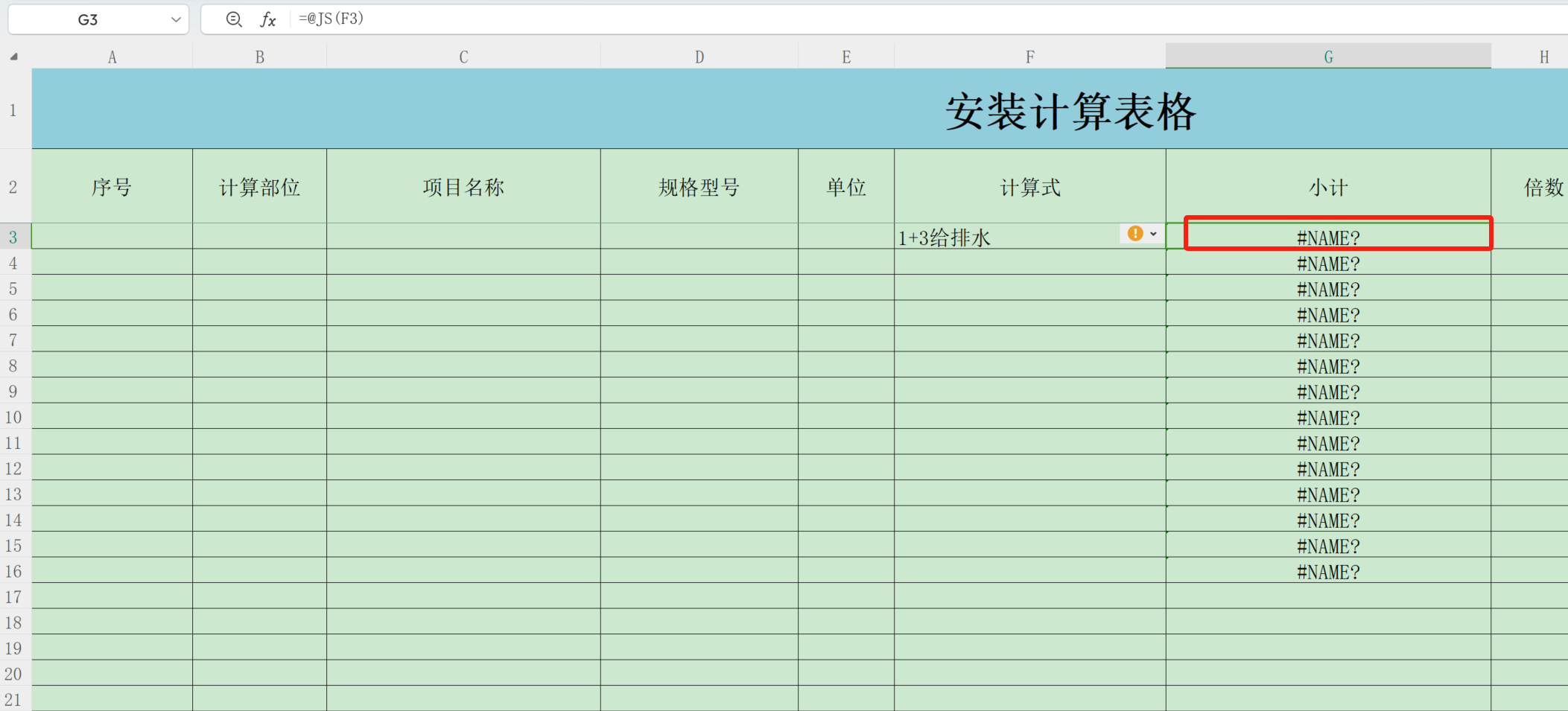Select column F header
The height and width of the screenshot is (711, 1568).
pyautogui.click(x=1030, y=57)
